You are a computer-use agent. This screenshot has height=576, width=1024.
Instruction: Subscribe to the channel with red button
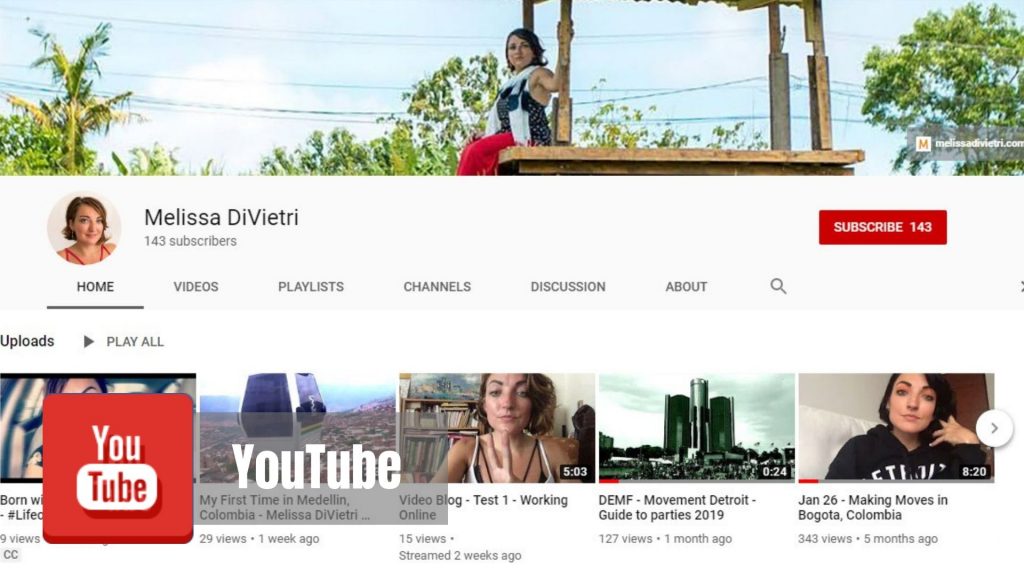pos(882,227)
